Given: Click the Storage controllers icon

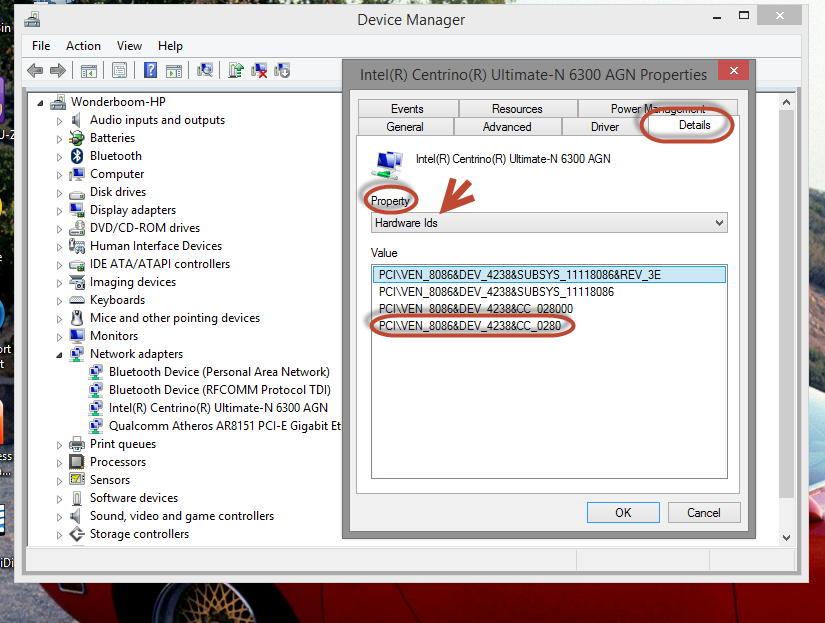Looking at the screenshot, I should tap(77, 534).
